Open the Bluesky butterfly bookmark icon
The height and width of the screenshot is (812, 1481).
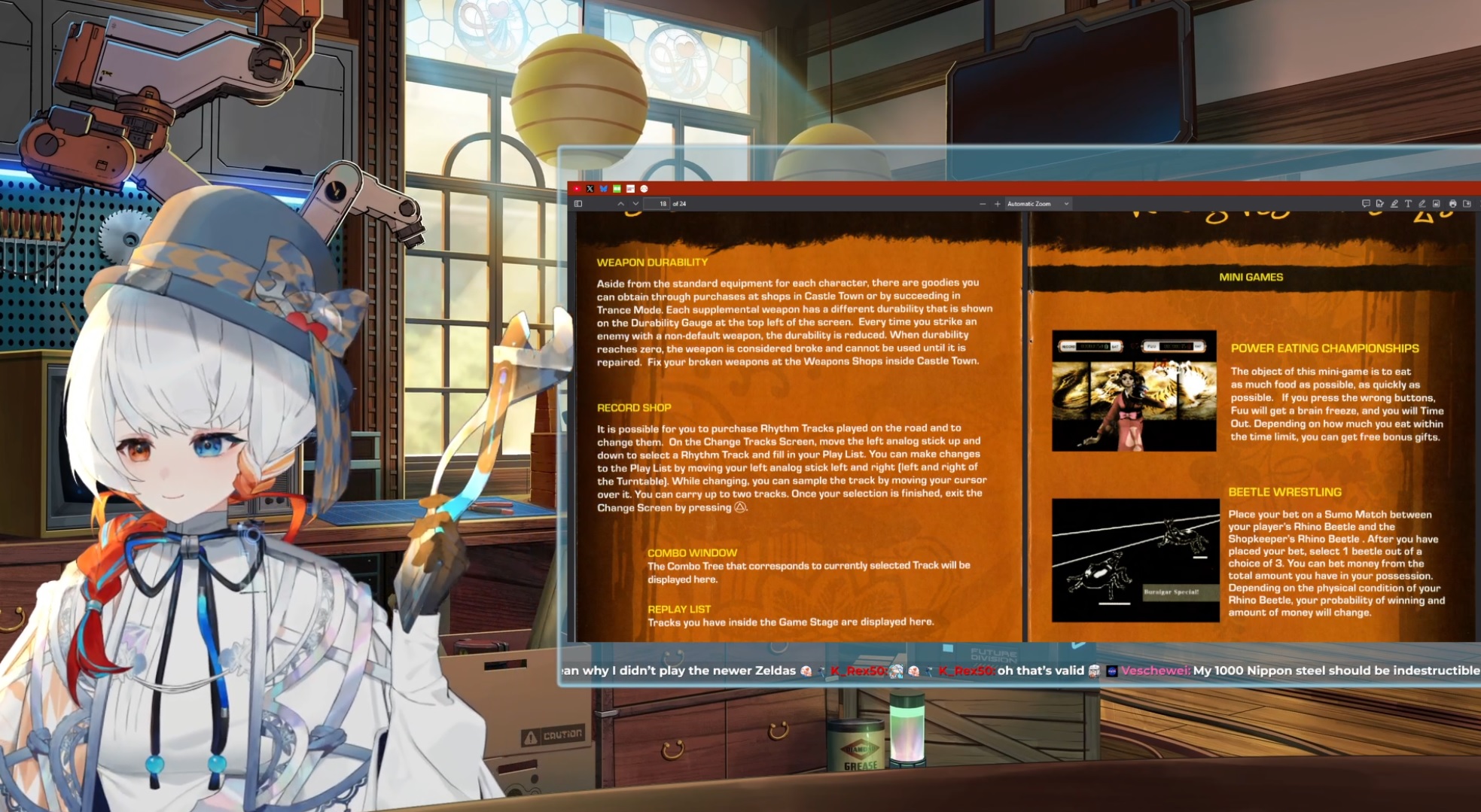pos(604,189)
